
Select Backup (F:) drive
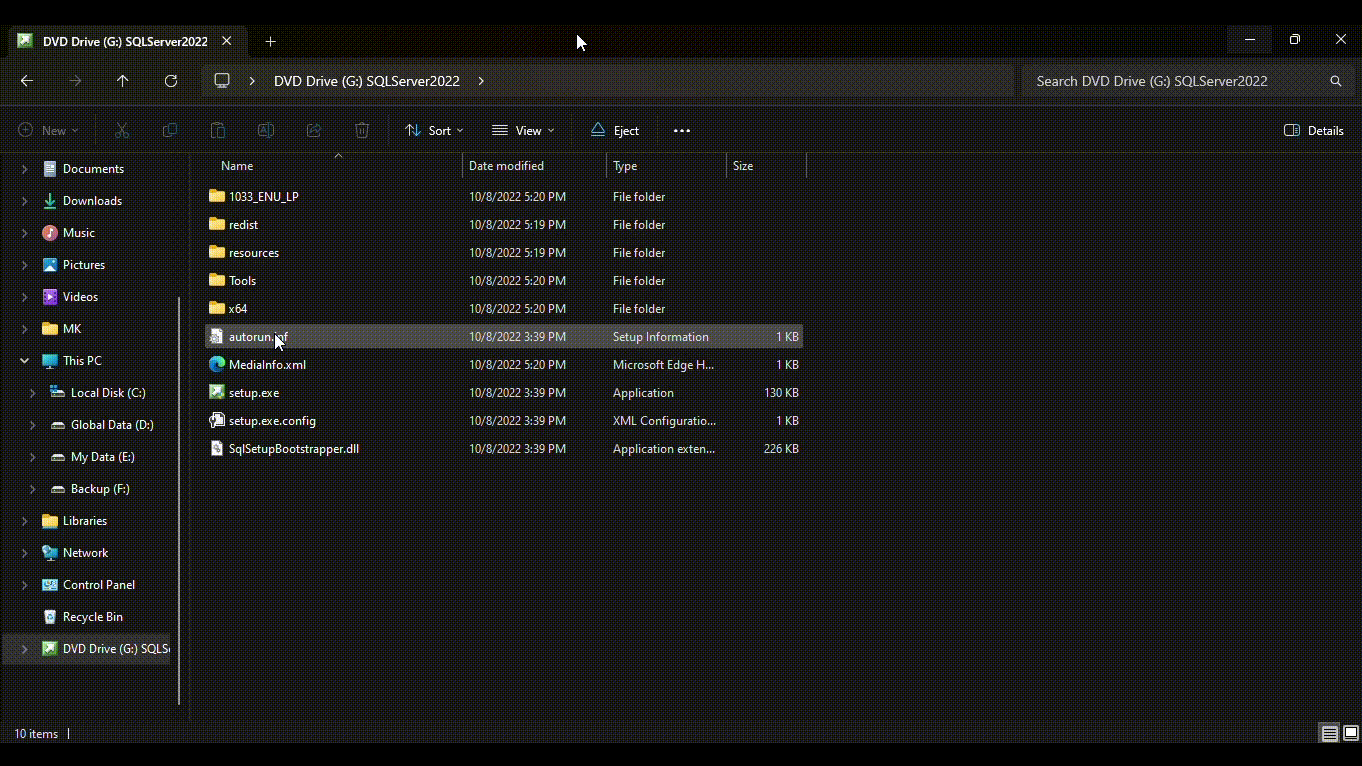[90, 489]
